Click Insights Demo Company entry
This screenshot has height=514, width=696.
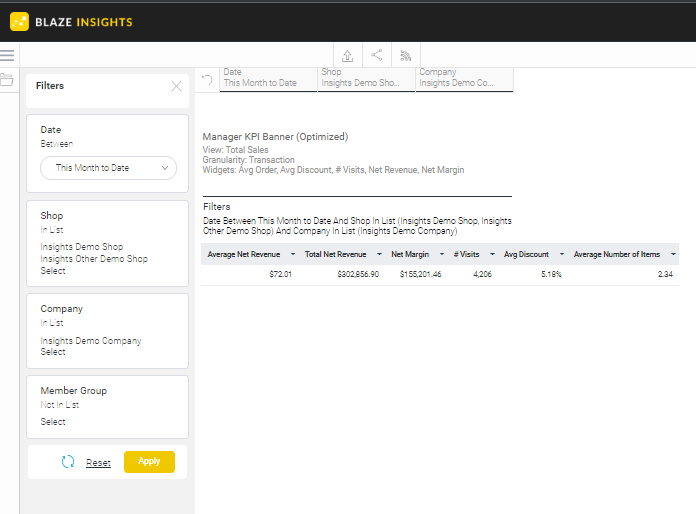coord(91,341)
